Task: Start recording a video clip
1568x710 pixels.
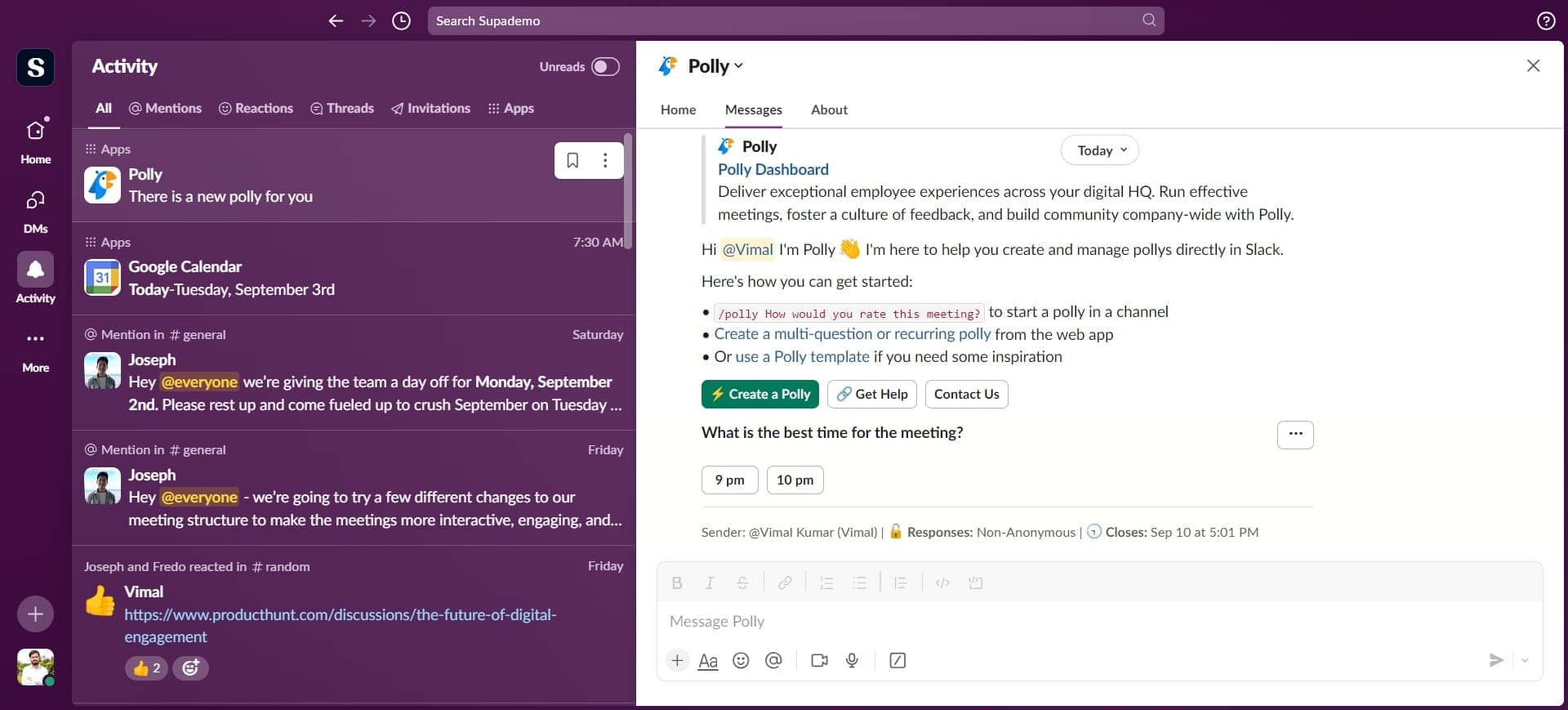Action: tap(819, 660)
